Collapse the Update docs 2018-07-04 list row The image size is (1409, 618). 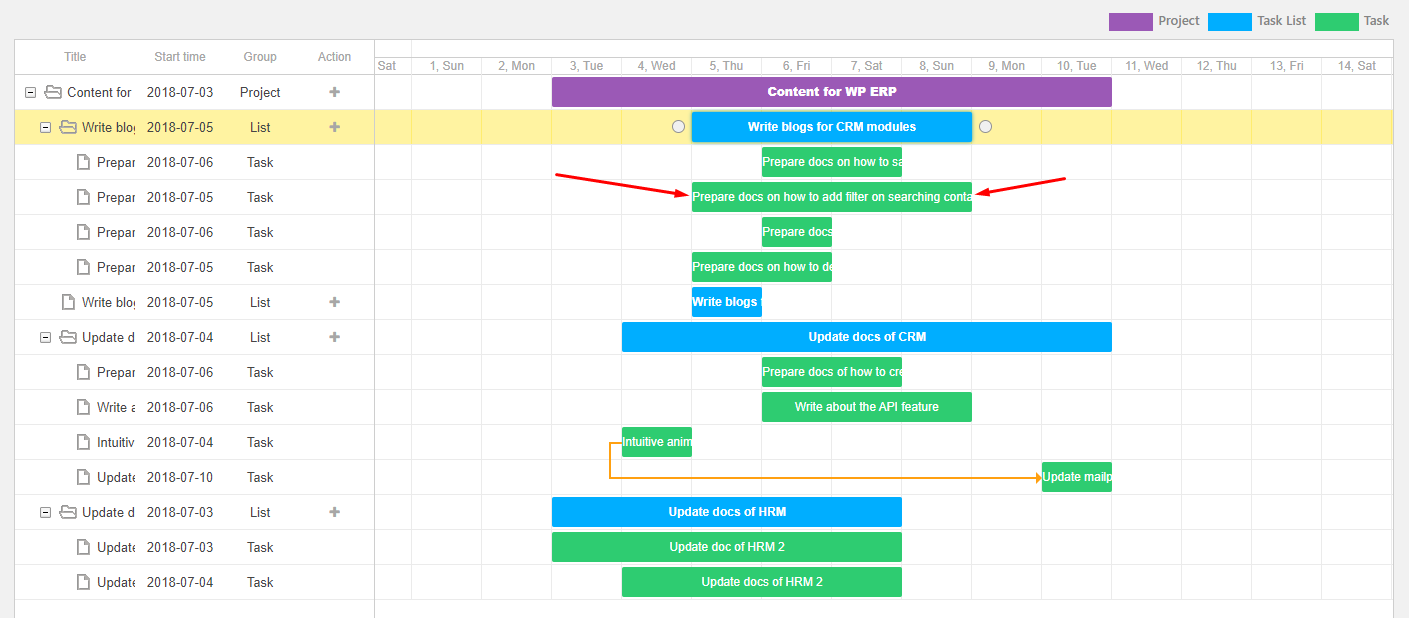[x=45, y=337]
